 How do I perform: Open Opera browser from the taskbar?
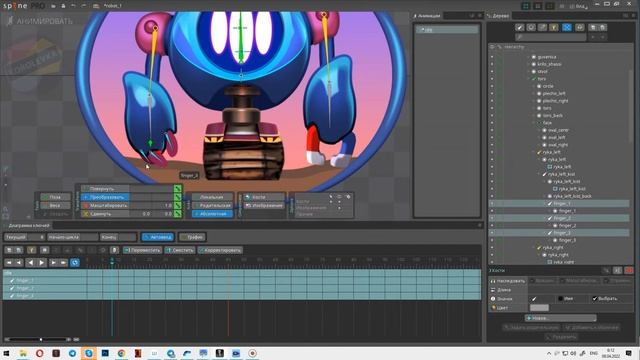[x=40, y=353]
